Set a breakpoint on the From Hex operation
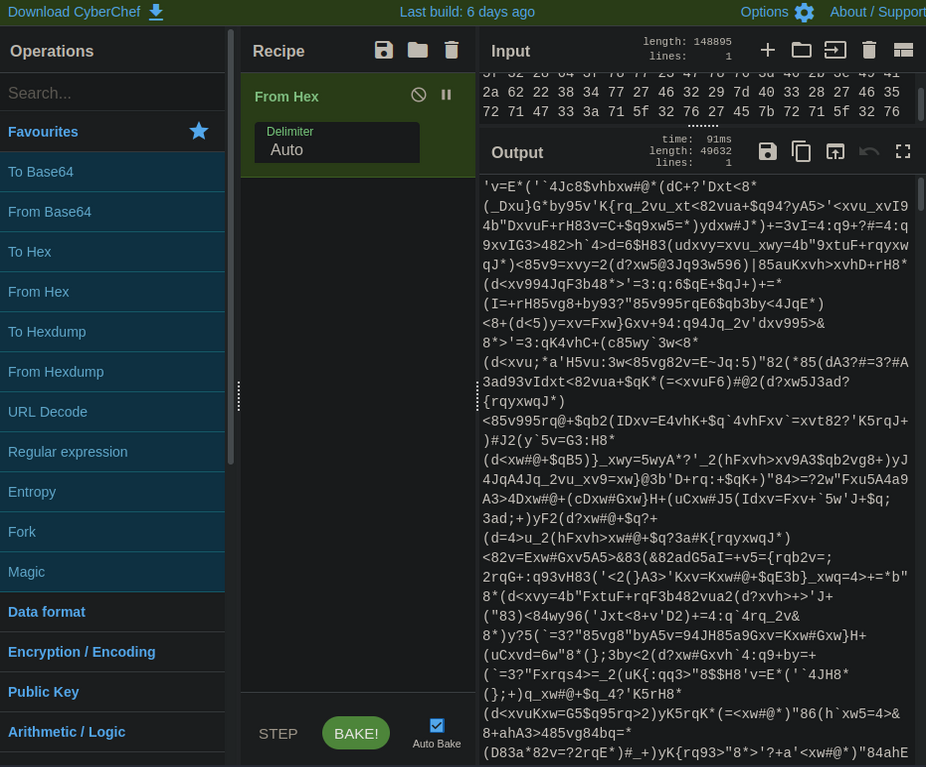Screen dimensions: 926x767 [x=446, y=96]
